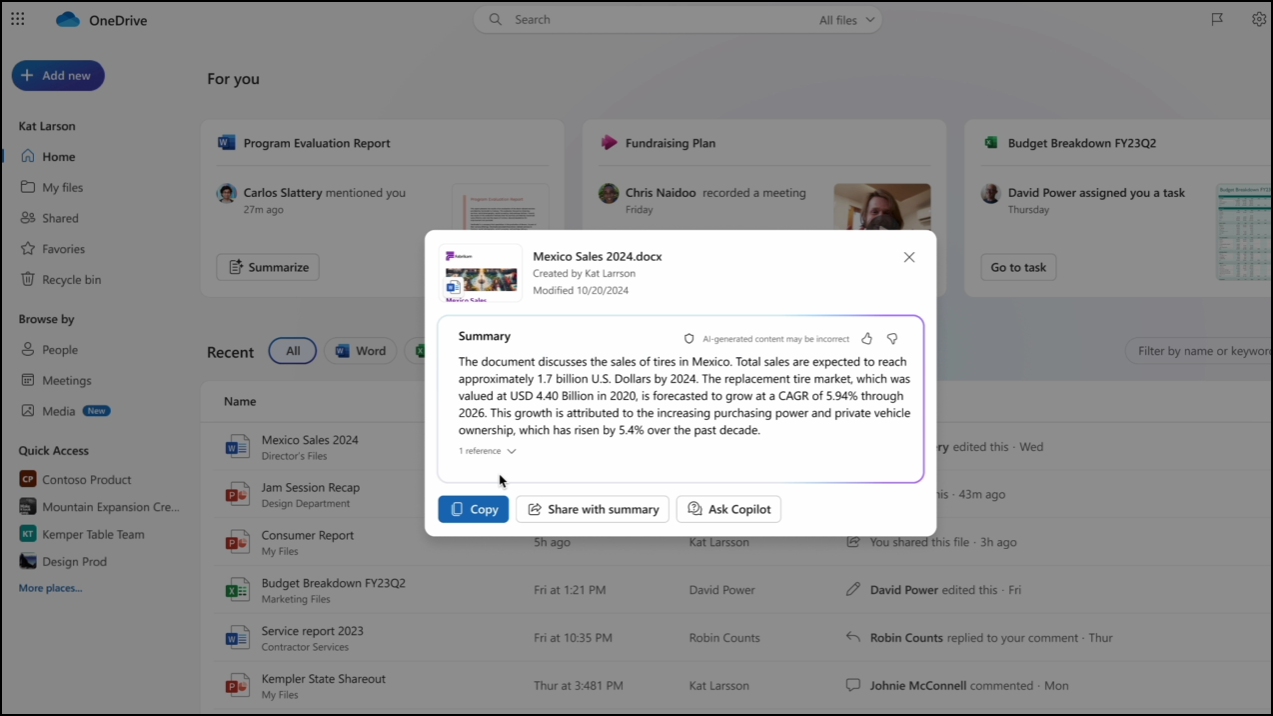Screen dimensions: 1273x716
Task: Click the Program Evaluation Report document thumbnail
Action: tap(500, 208)
